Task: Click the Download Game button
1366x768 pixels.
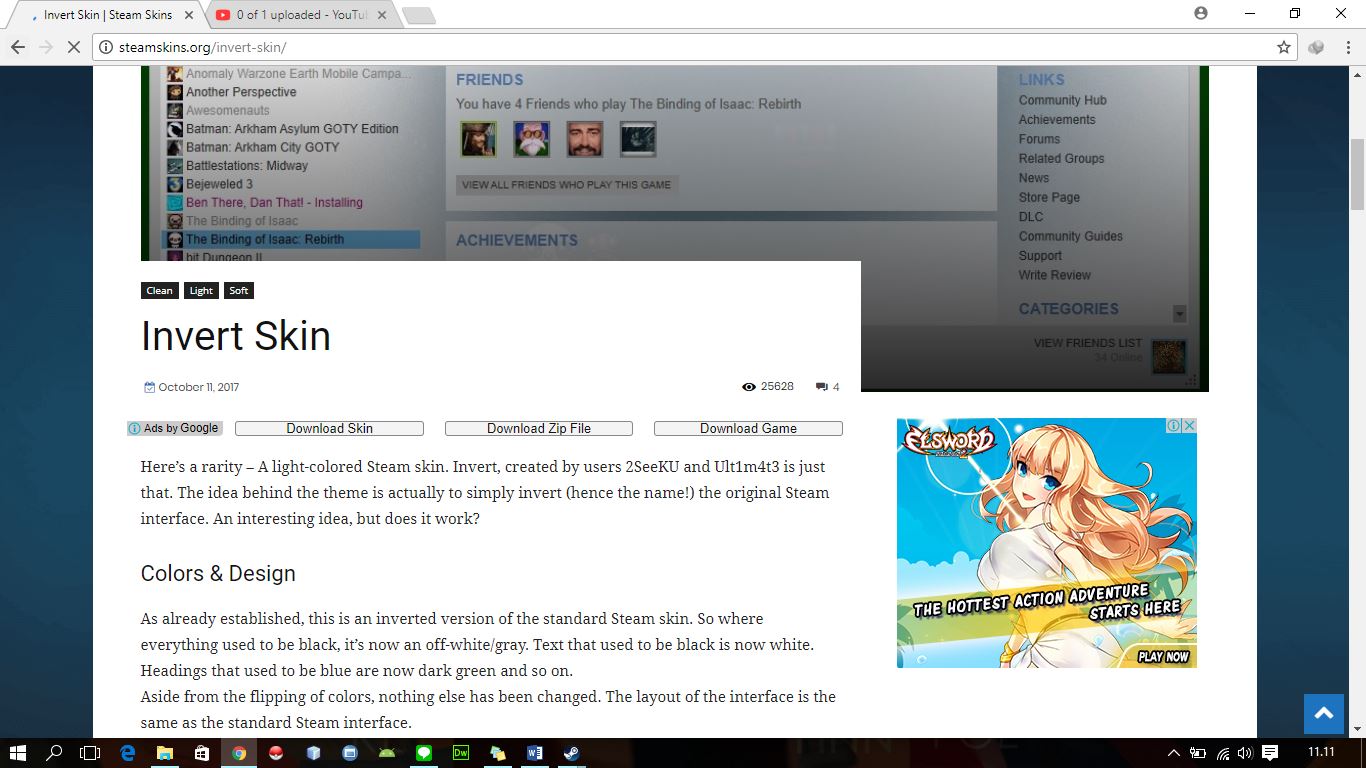Action: click(x=748, y=428)
